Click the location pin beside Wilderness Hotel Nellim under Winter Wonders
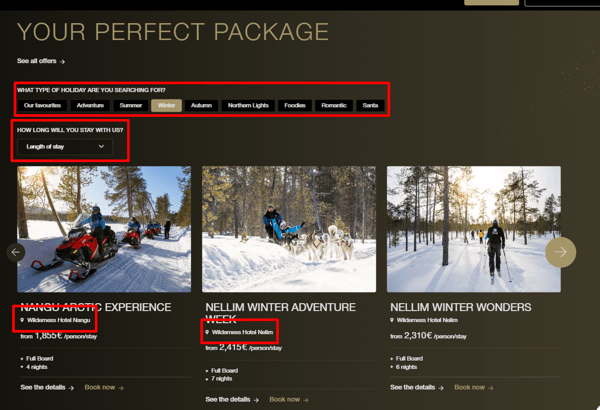Viewport: 600px width, 410px height. 392,320
